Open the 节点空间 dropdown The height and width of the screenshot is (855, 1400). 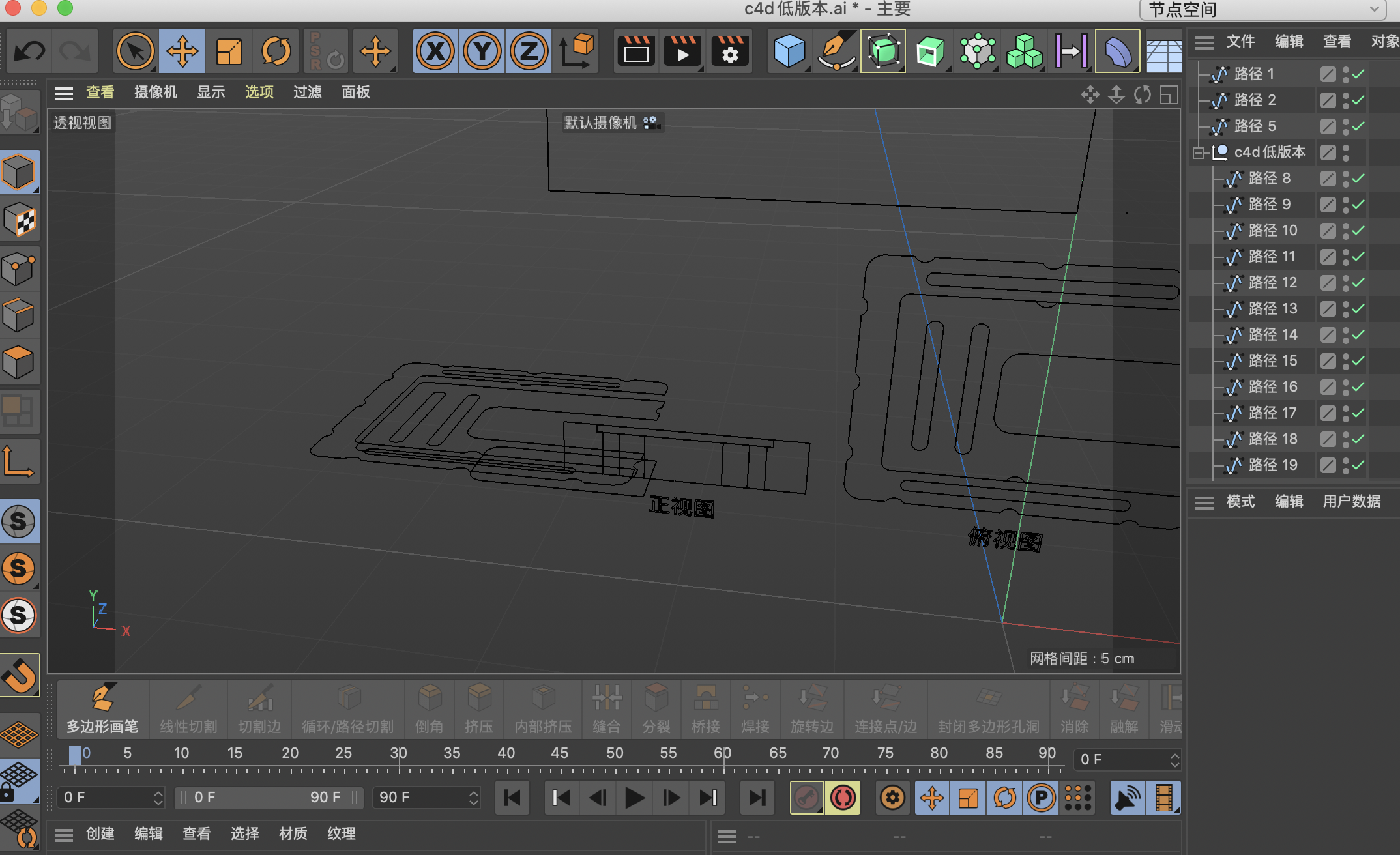coord(1262,10)
